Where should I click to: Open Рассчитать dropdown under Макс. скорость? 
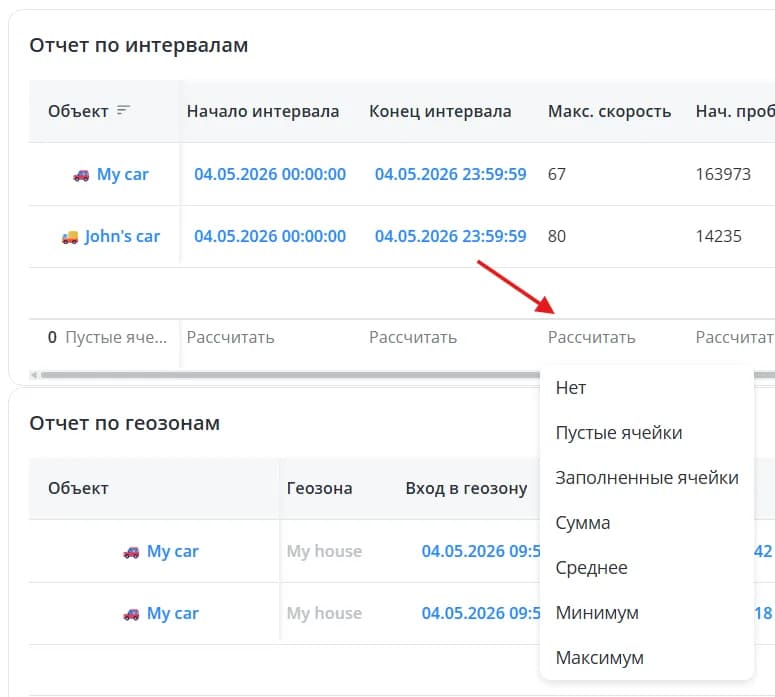click(592, 338)
